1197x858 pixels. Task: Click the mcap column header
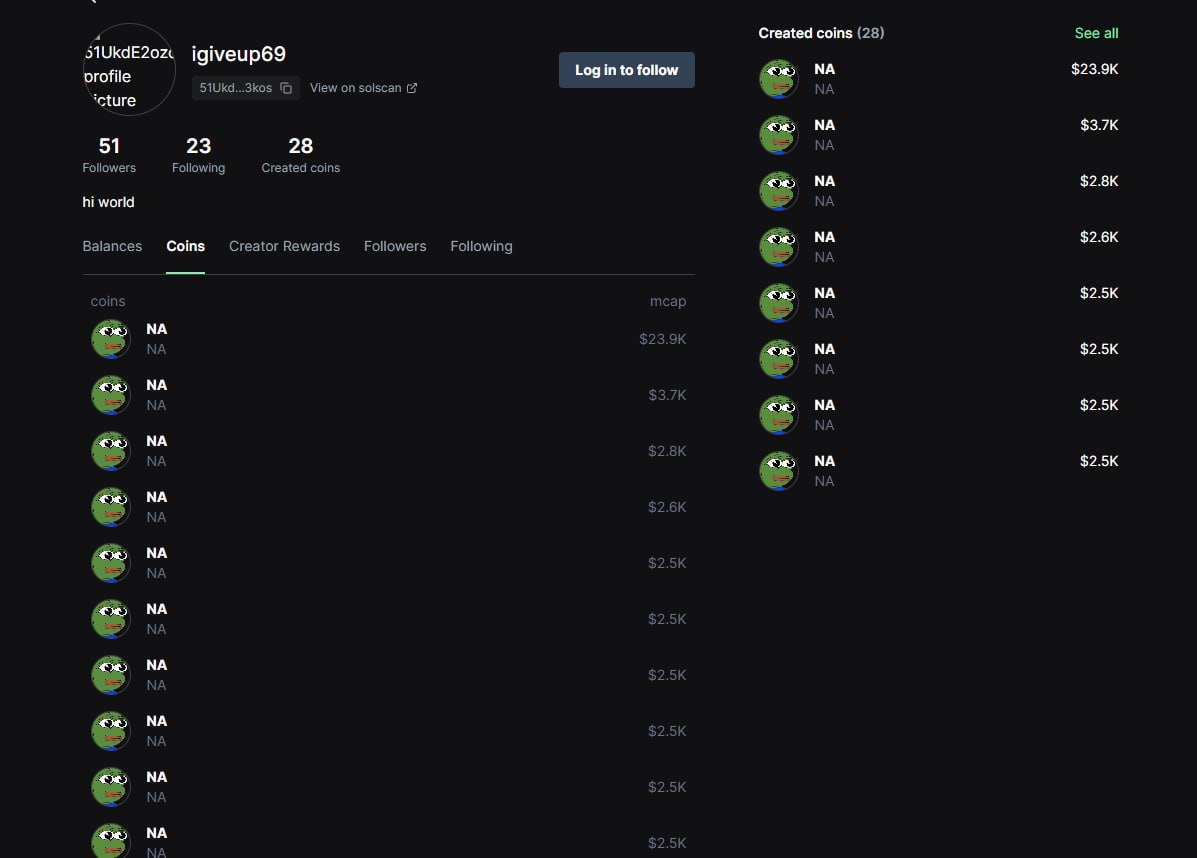click(668, 302)
